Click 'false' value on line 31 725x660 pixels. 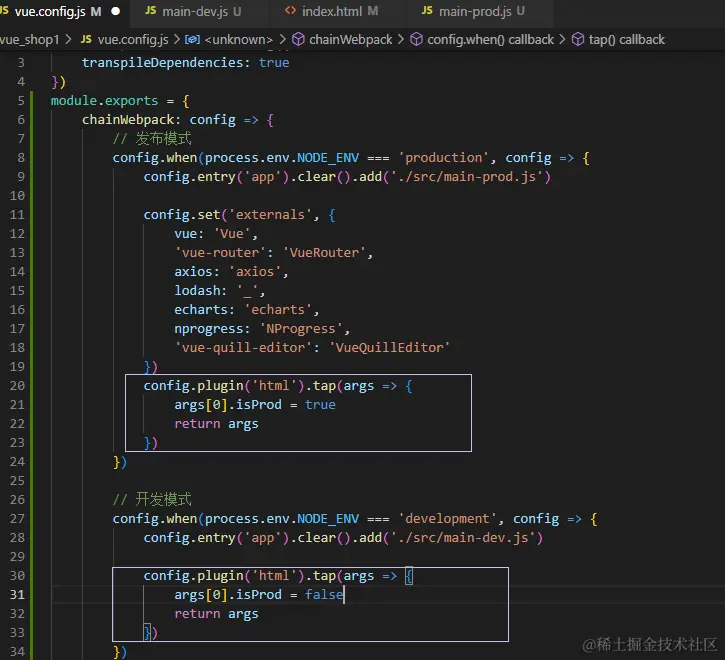[x=324, y=594]
